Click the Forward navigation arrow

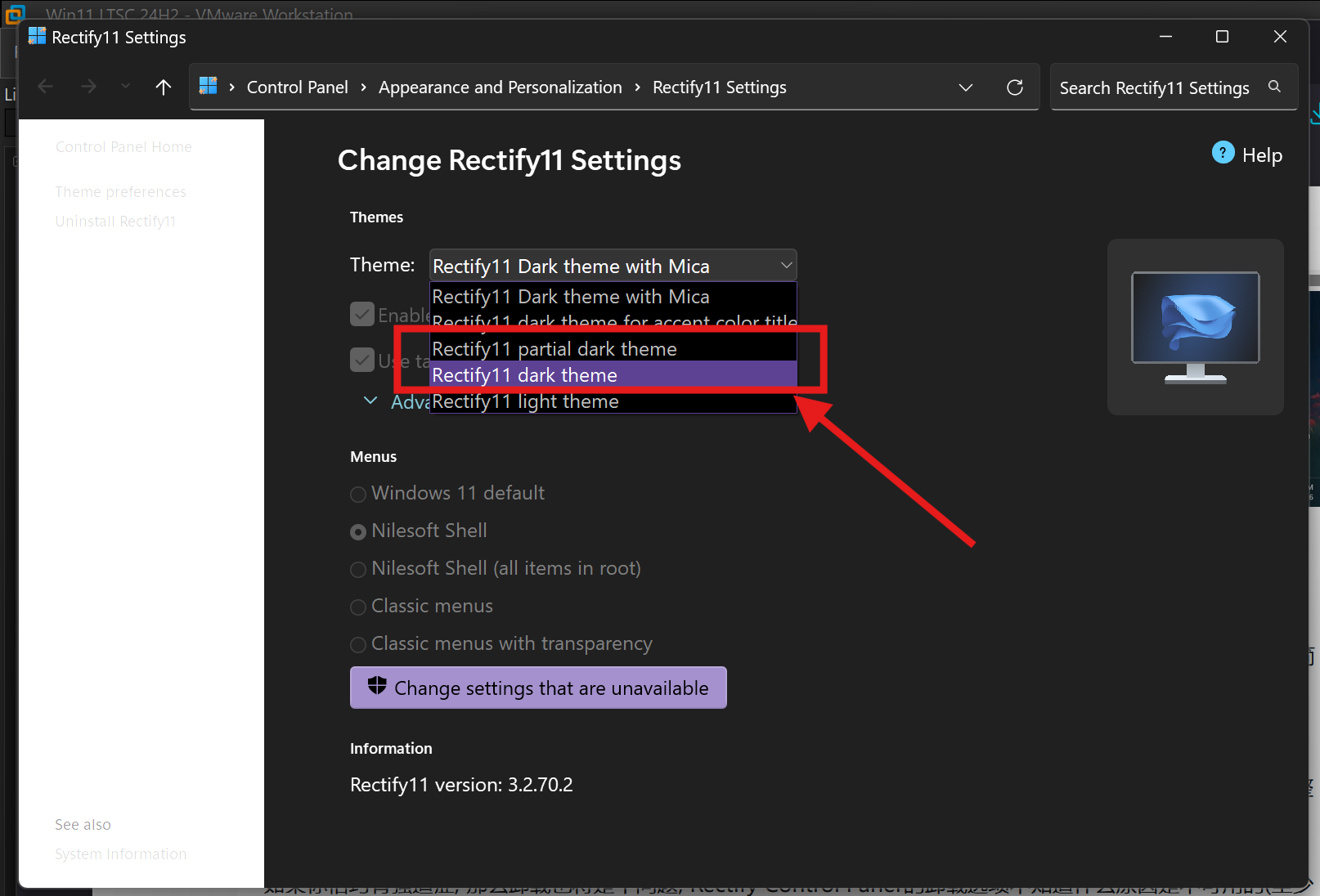tap(88, 87)
